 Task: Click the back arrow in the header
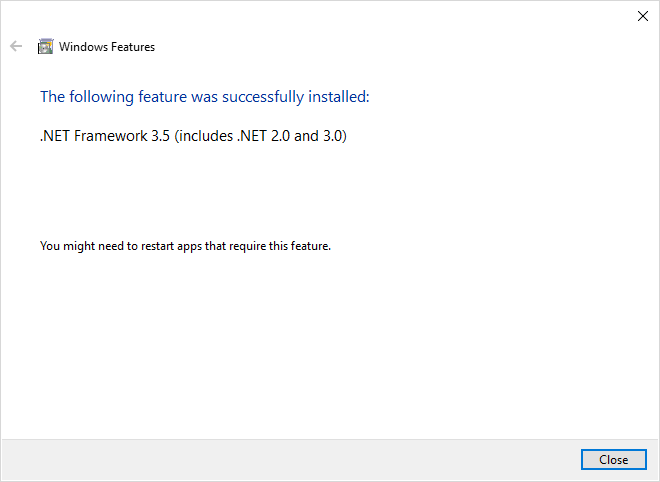(x=16, y=46)
